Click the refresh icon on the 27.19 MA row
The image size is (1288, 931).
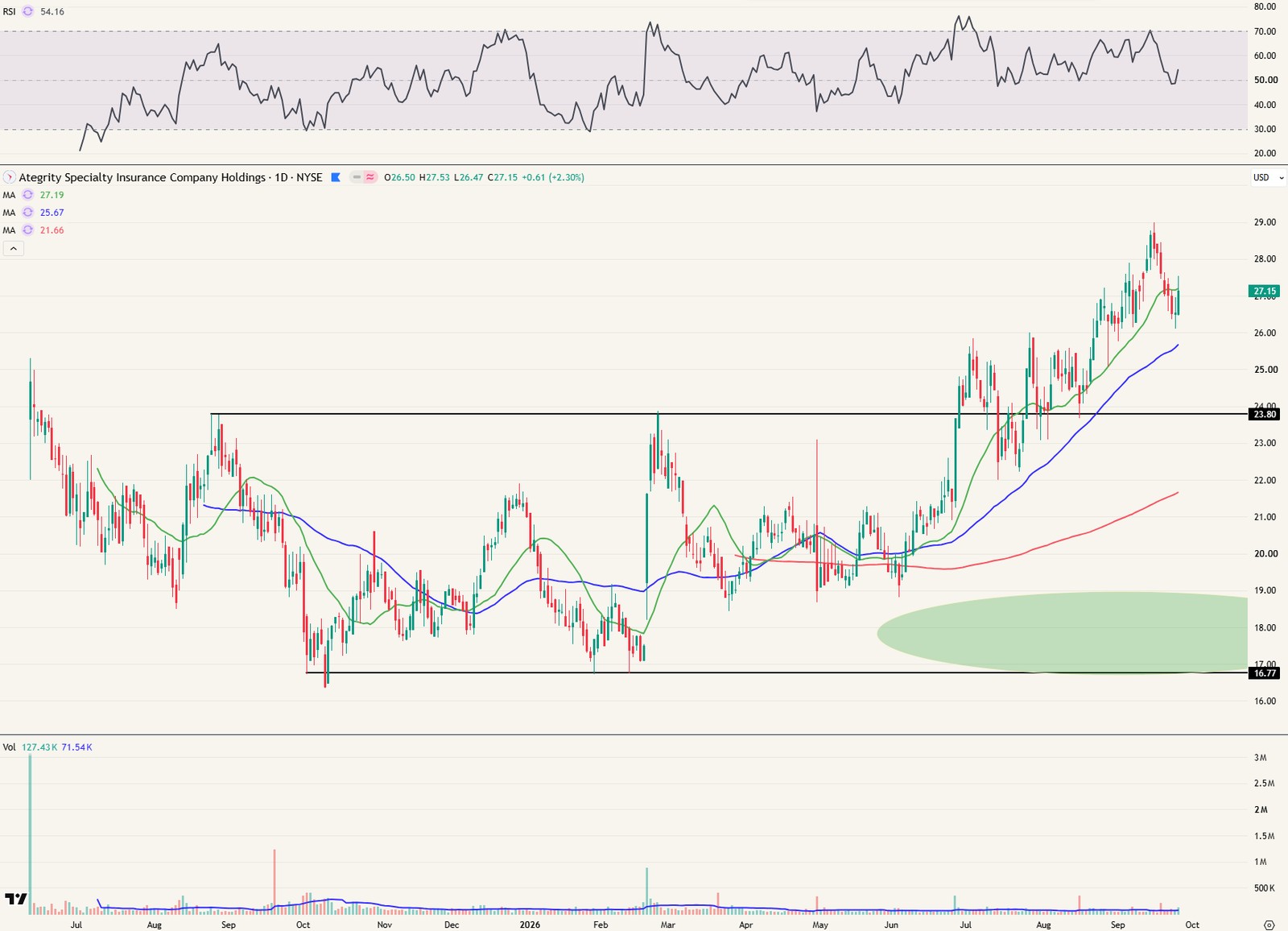click(x=28, y=195)
